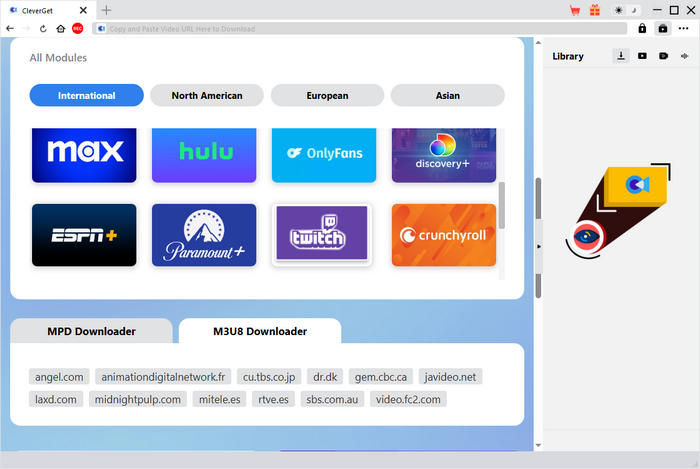700x469 pixels.
Task: Go back with the back arrow
Action: (x=10, y=29)
